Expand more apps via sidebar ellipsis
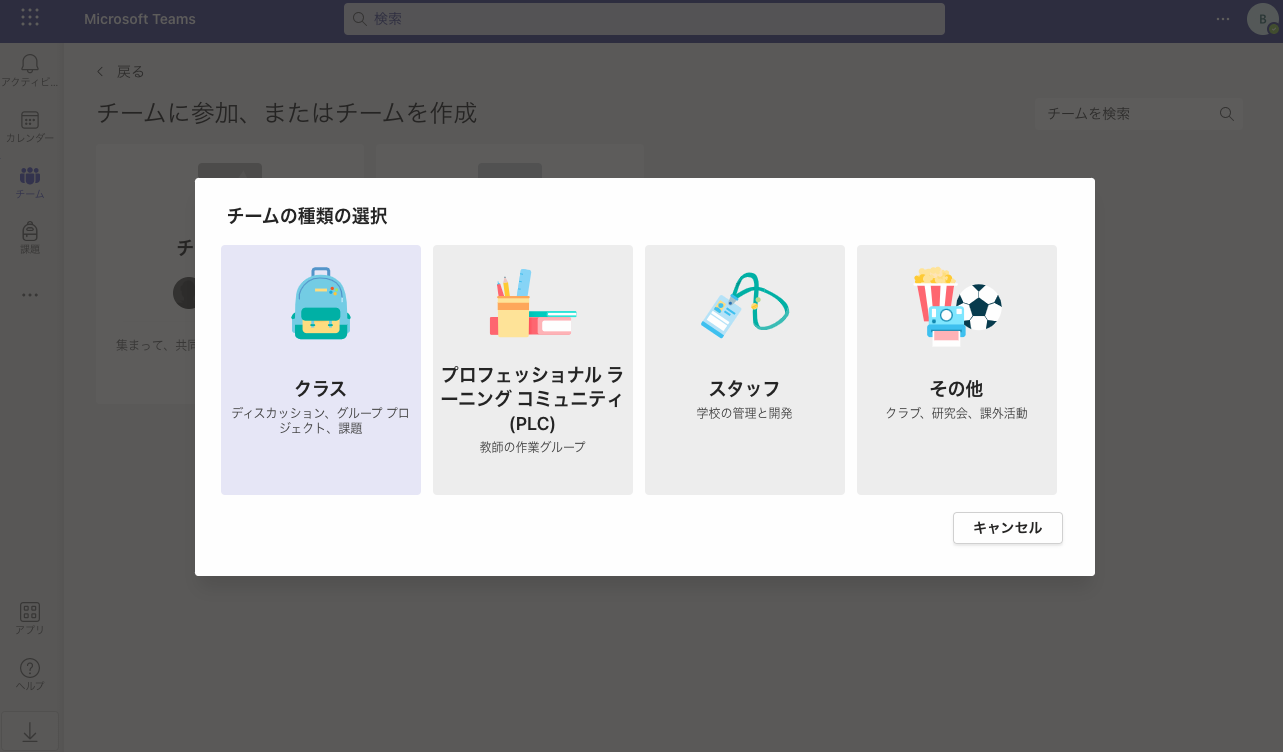This screenshot has width=1283, height=752. coord(29,293)
